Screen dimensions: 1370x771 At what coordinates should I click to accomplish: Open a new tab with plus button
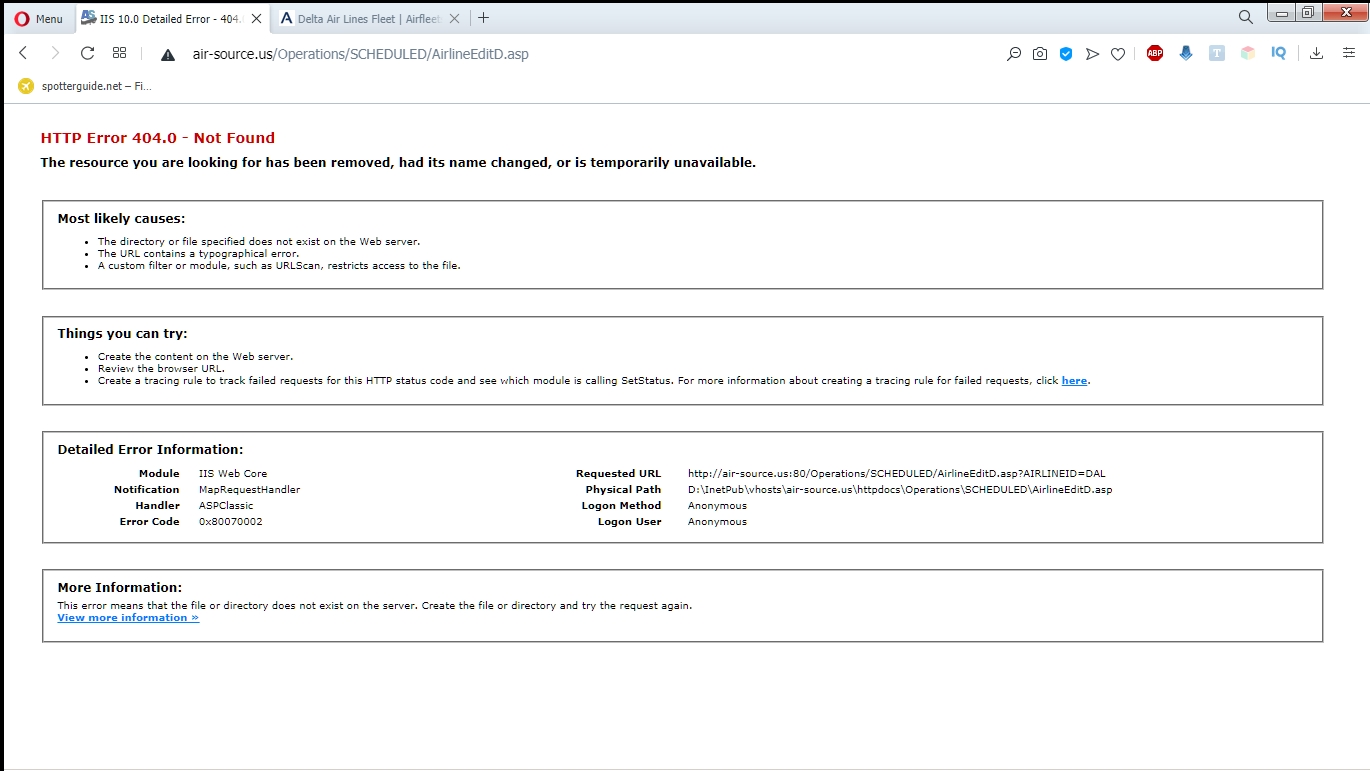(484, 18)
